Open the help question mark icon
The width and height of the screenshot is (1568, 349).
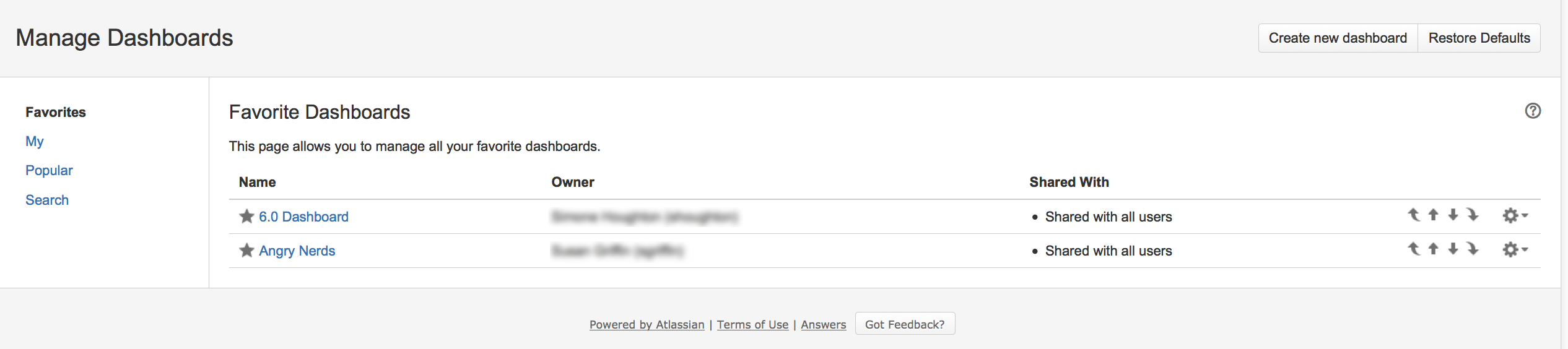pyautogui.click(x=1533, y=111)
